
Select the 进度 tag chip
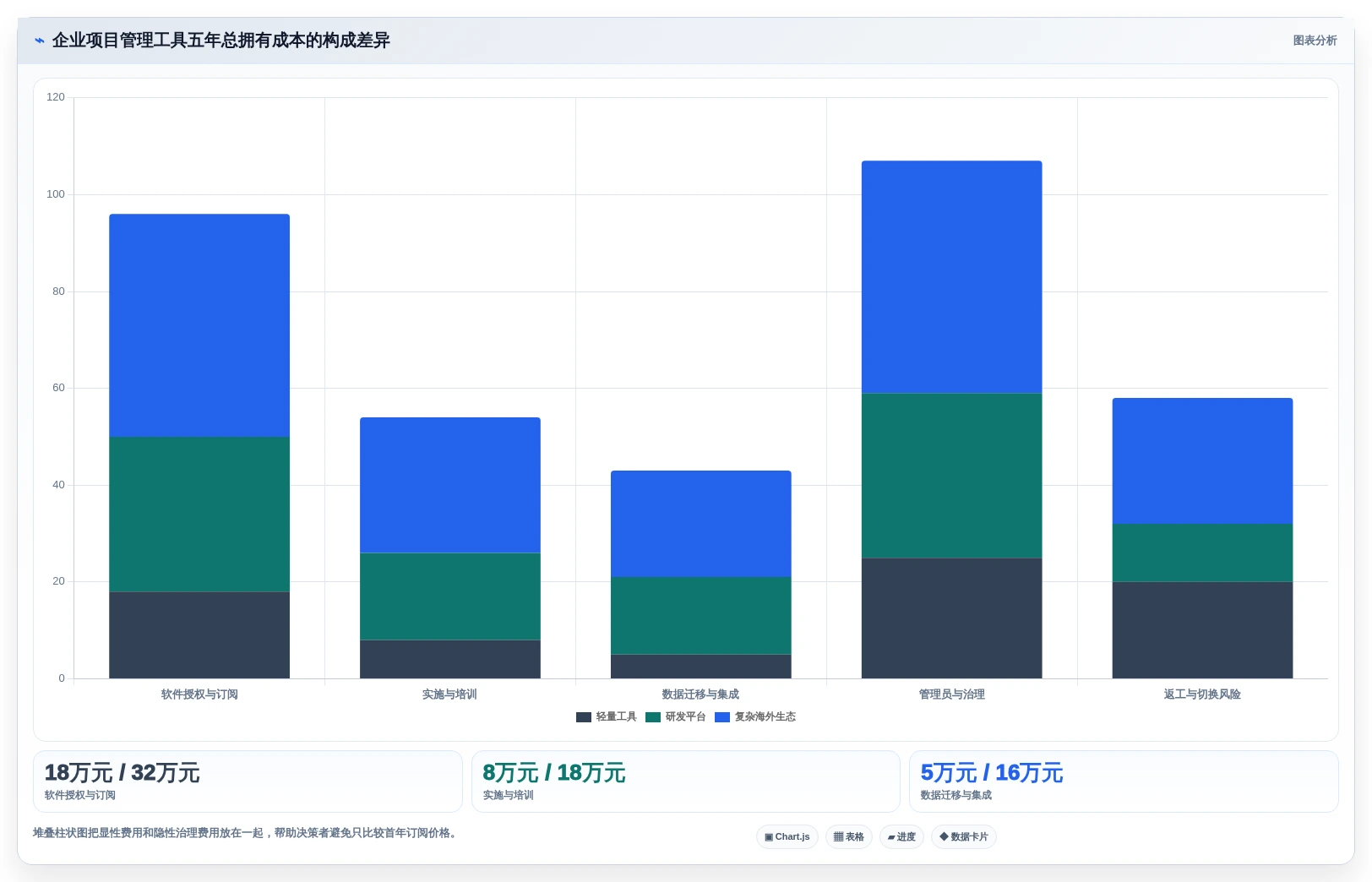[901, 837]
